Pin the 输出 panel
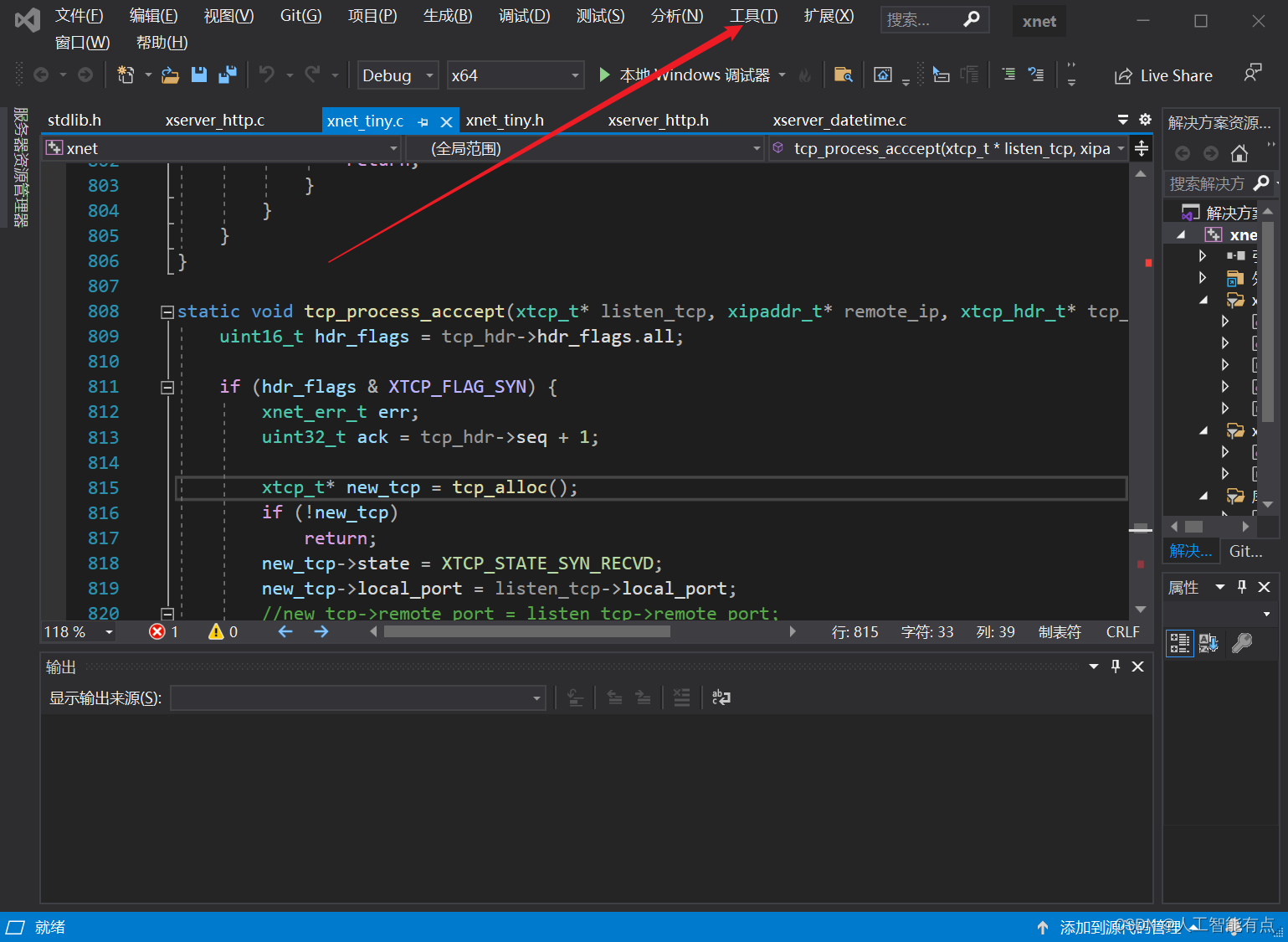Screen dimensions: 1288x942 tap(1116, 667)
